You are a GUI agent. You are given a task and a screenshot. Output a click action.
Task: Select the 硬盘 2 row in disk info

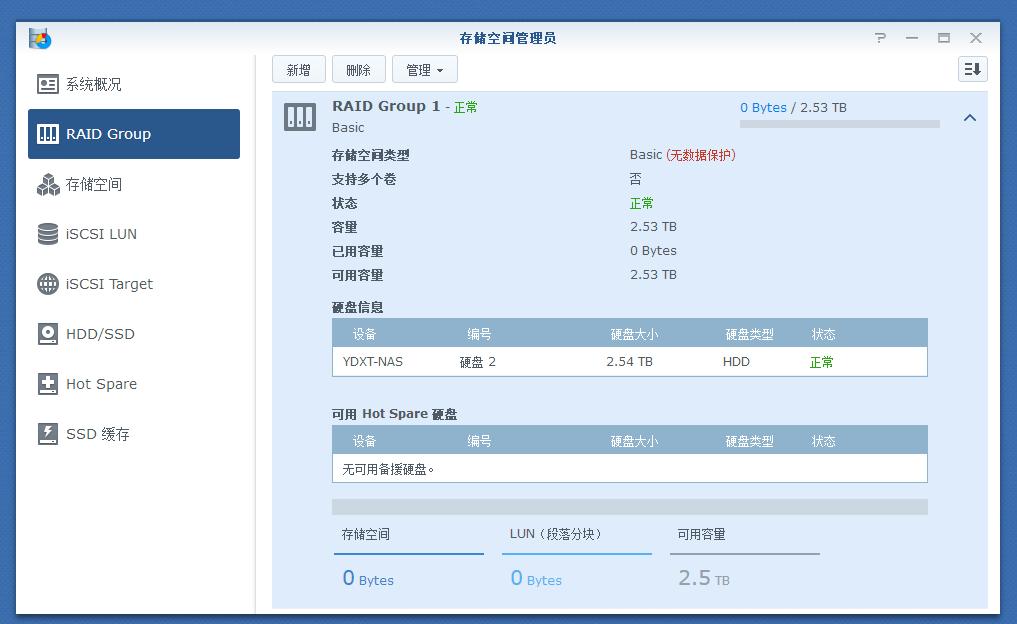pos(629,361)
